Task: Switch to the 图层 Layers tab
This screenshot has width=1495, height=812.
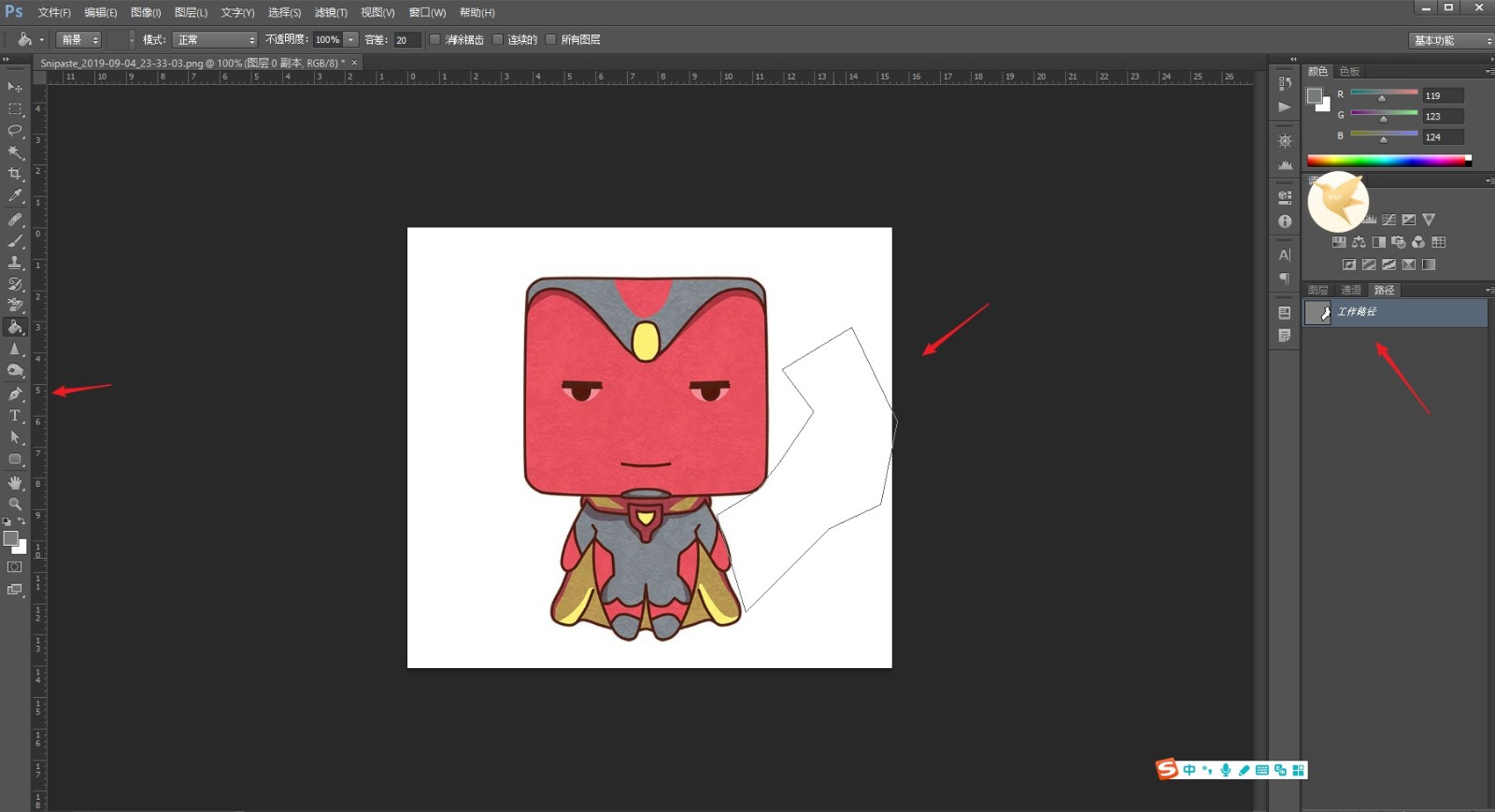Action: 1318,290
